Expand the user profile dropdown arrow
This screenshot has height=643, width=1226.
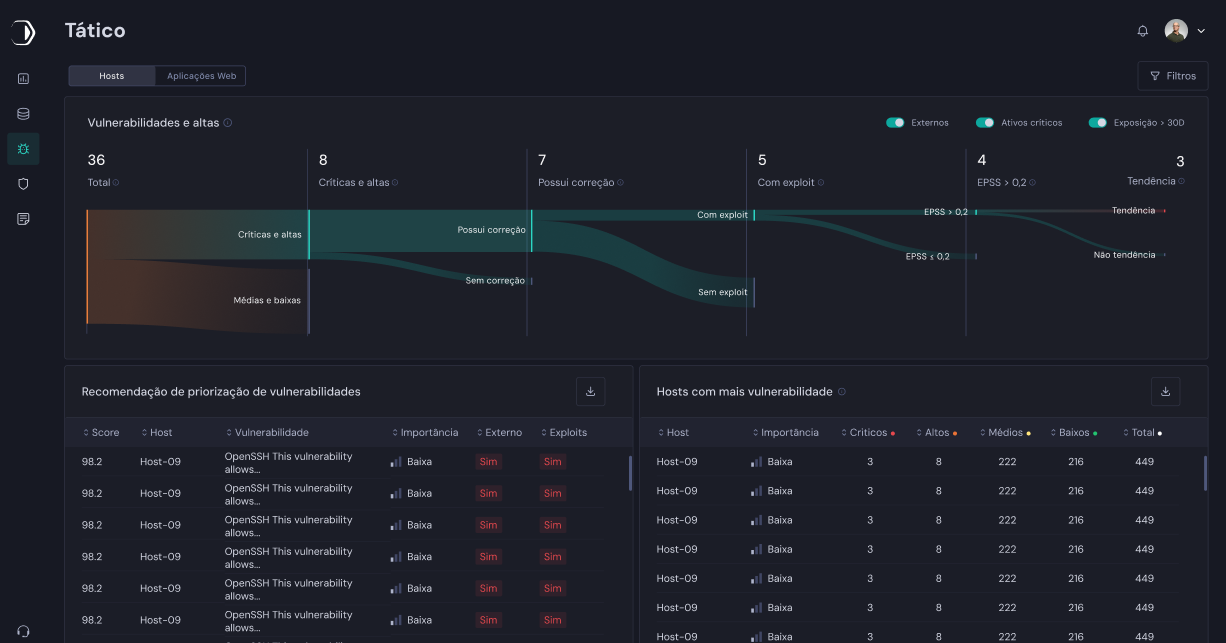coord(1201,31)
